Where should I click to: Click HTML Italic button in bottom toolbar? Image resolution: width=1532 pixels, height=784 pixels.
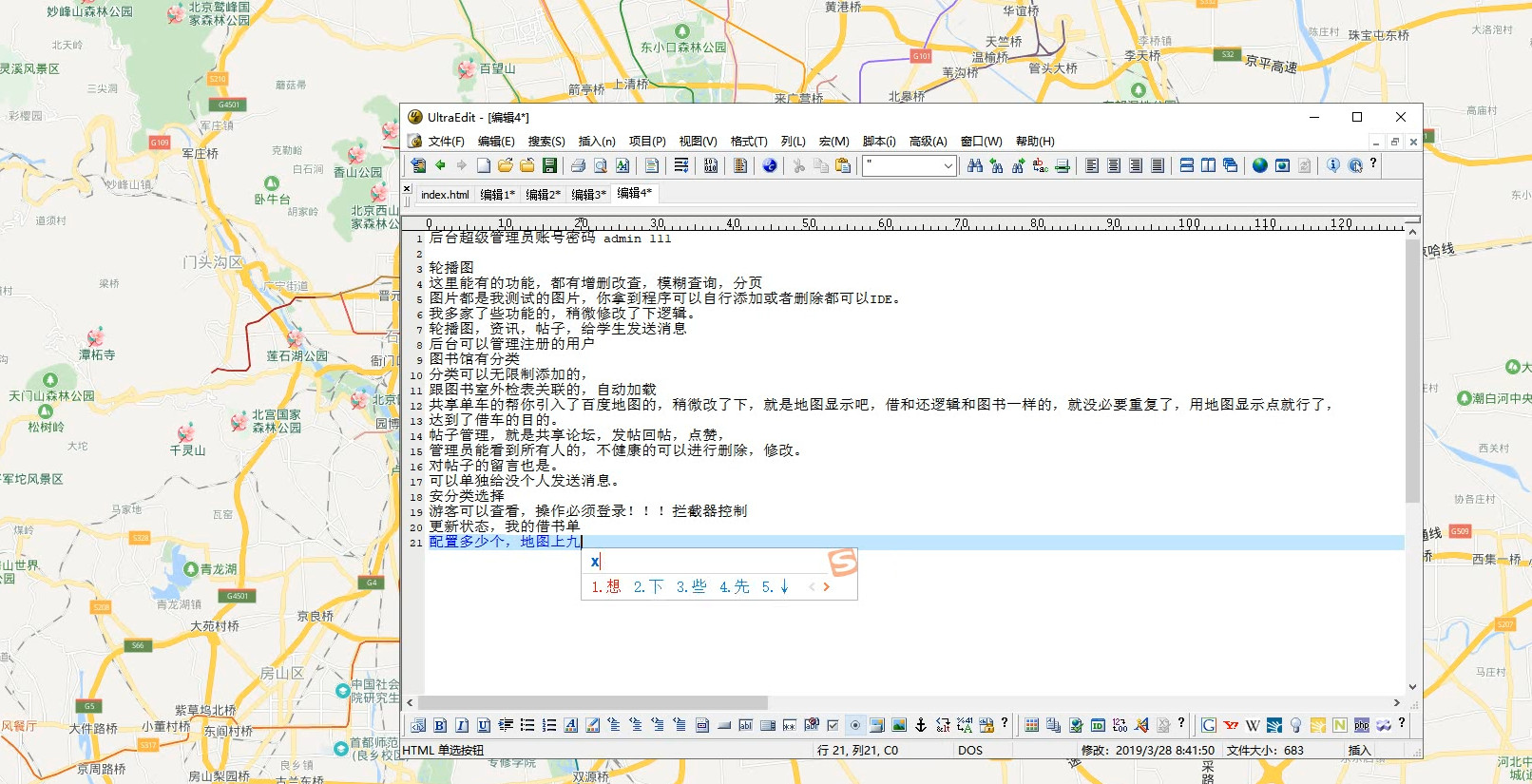click(x=462, y=725)
